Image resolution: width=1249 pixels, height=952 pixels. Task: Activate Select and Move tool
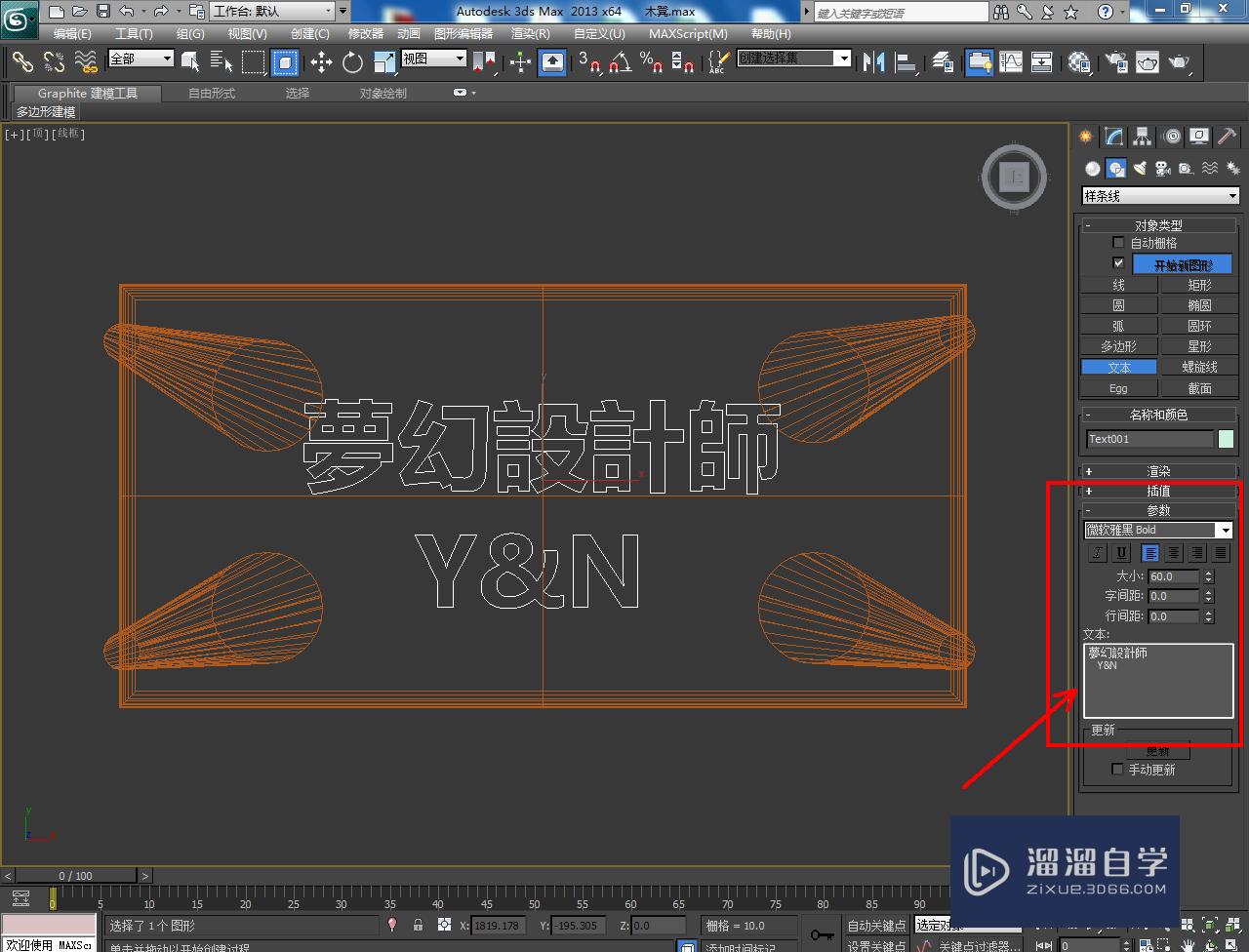321,62
